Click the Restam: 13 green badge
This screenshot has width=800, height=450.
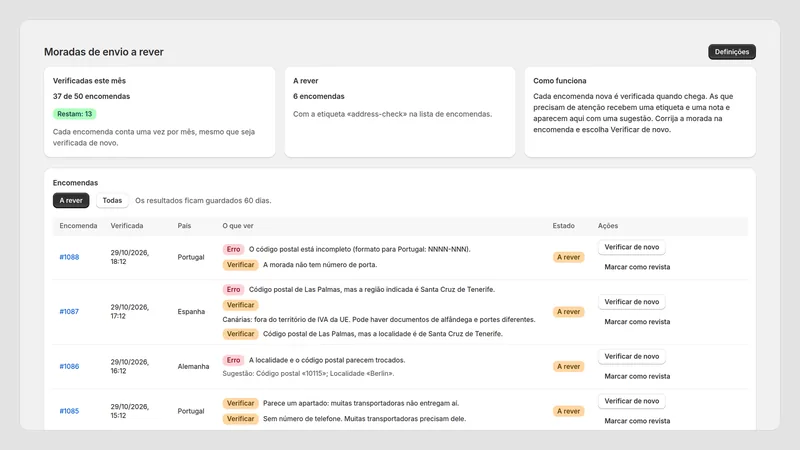74,114
